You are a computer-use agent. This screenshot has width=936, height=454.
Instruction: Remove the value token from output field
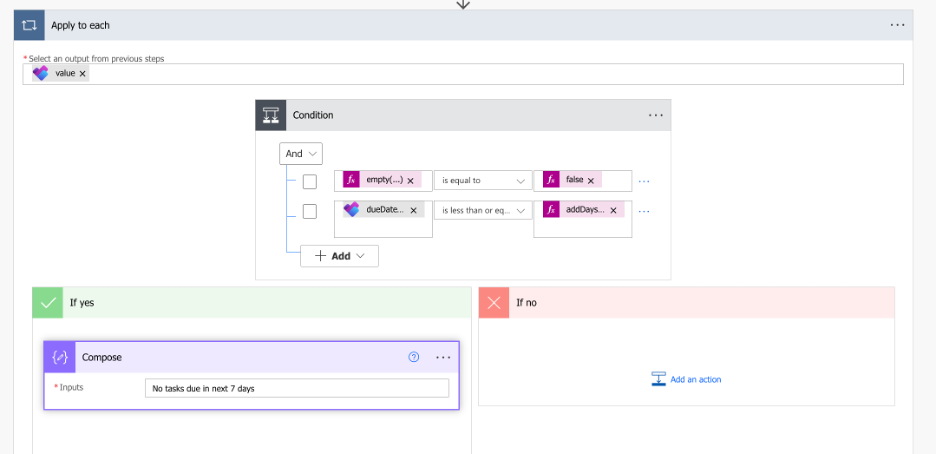(82, 73)
